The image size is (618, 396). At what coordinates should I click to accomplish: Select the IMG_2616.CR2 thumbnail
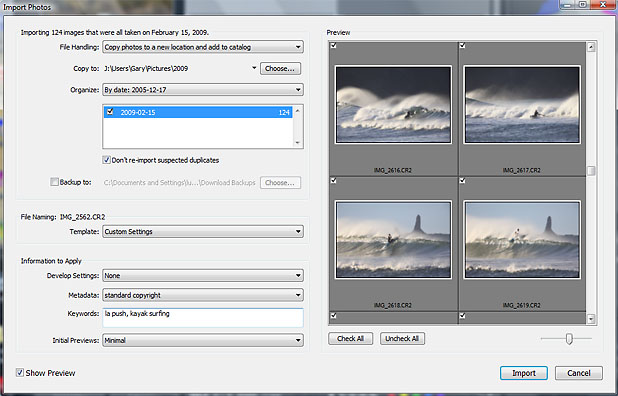point(393,104)
